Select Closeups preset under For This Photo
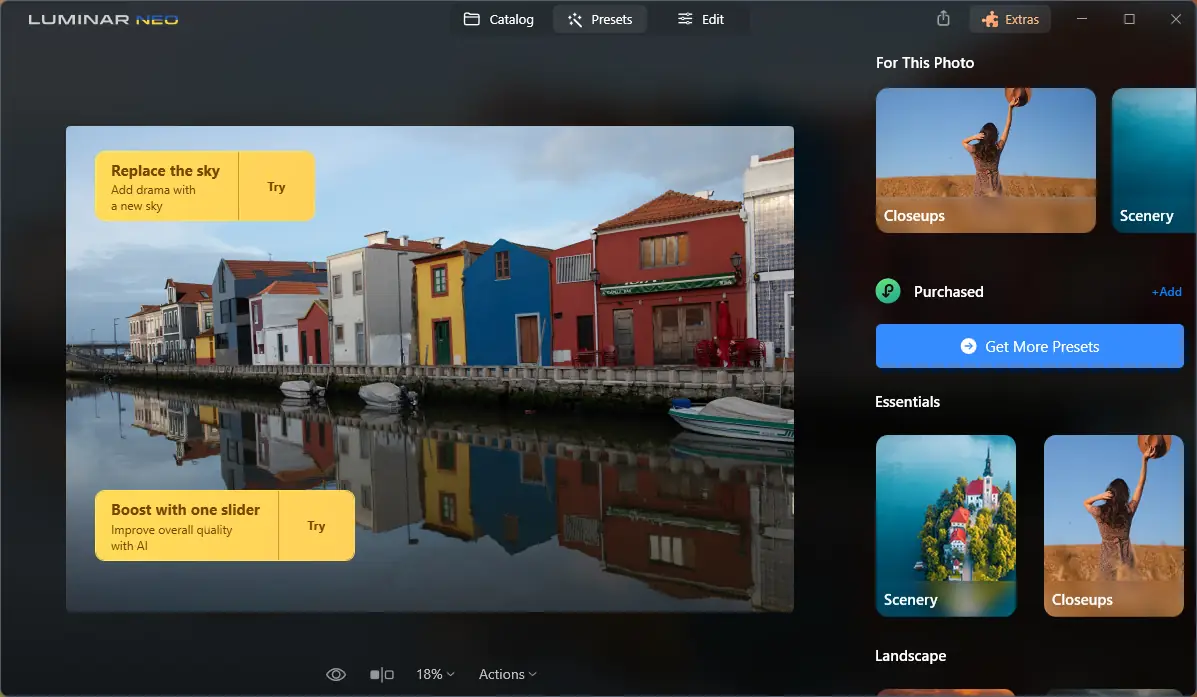Screen dimensions: 1197x697 986,160
